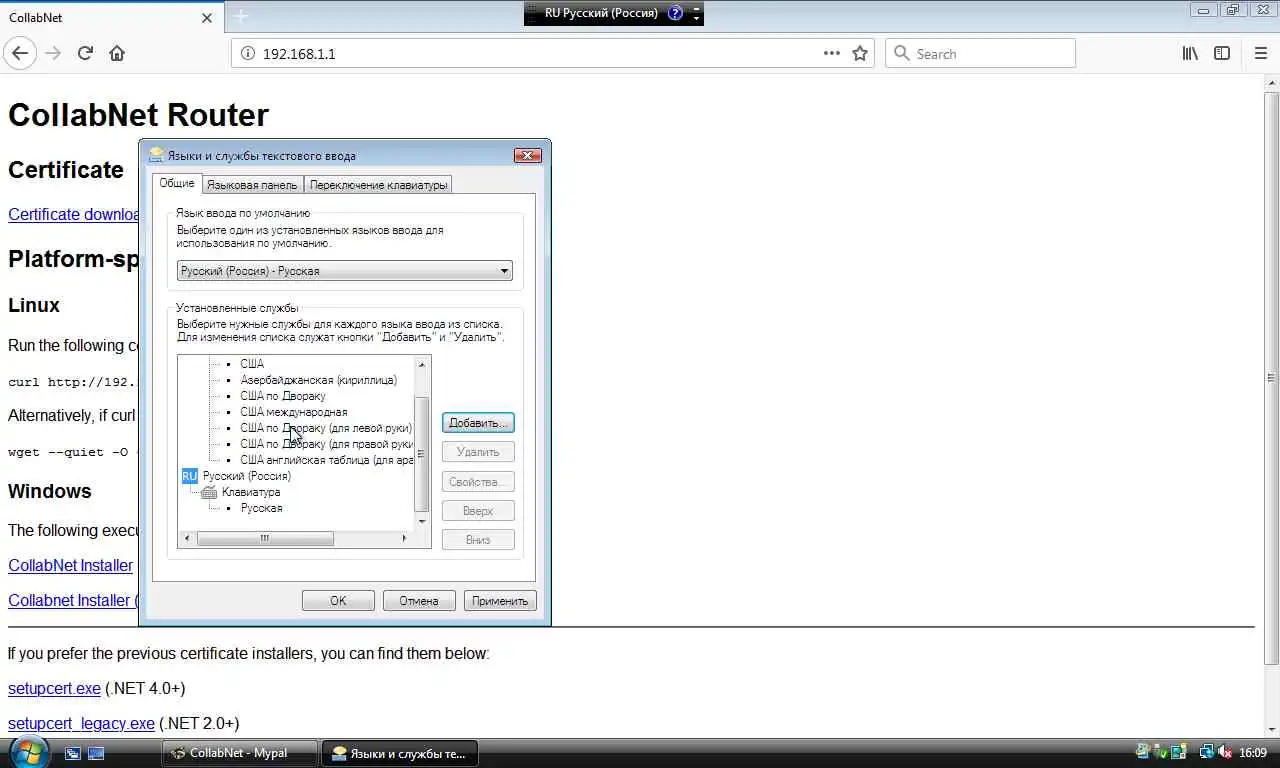
Task: Open the Certificate download link
Action: click(x=74, y=214)
